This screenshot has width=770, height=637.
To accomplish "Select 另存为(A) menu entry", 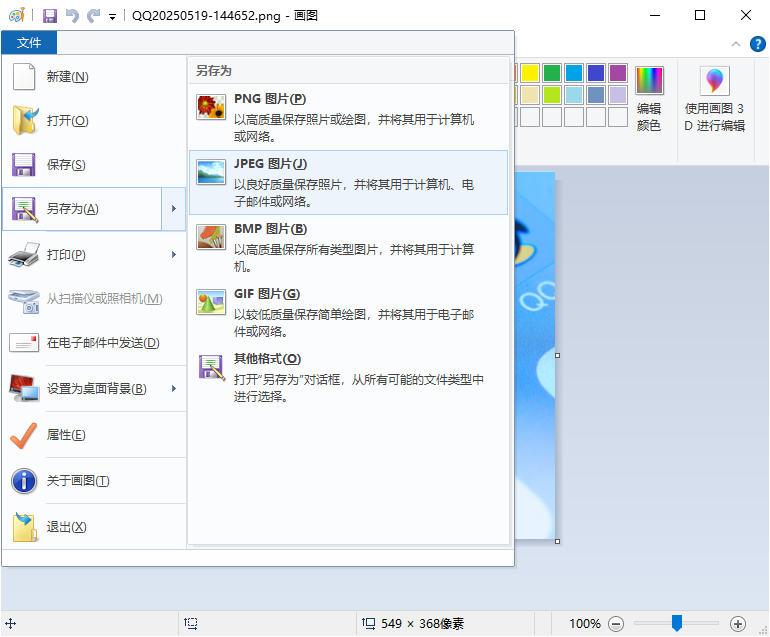I will click(82, 209).
